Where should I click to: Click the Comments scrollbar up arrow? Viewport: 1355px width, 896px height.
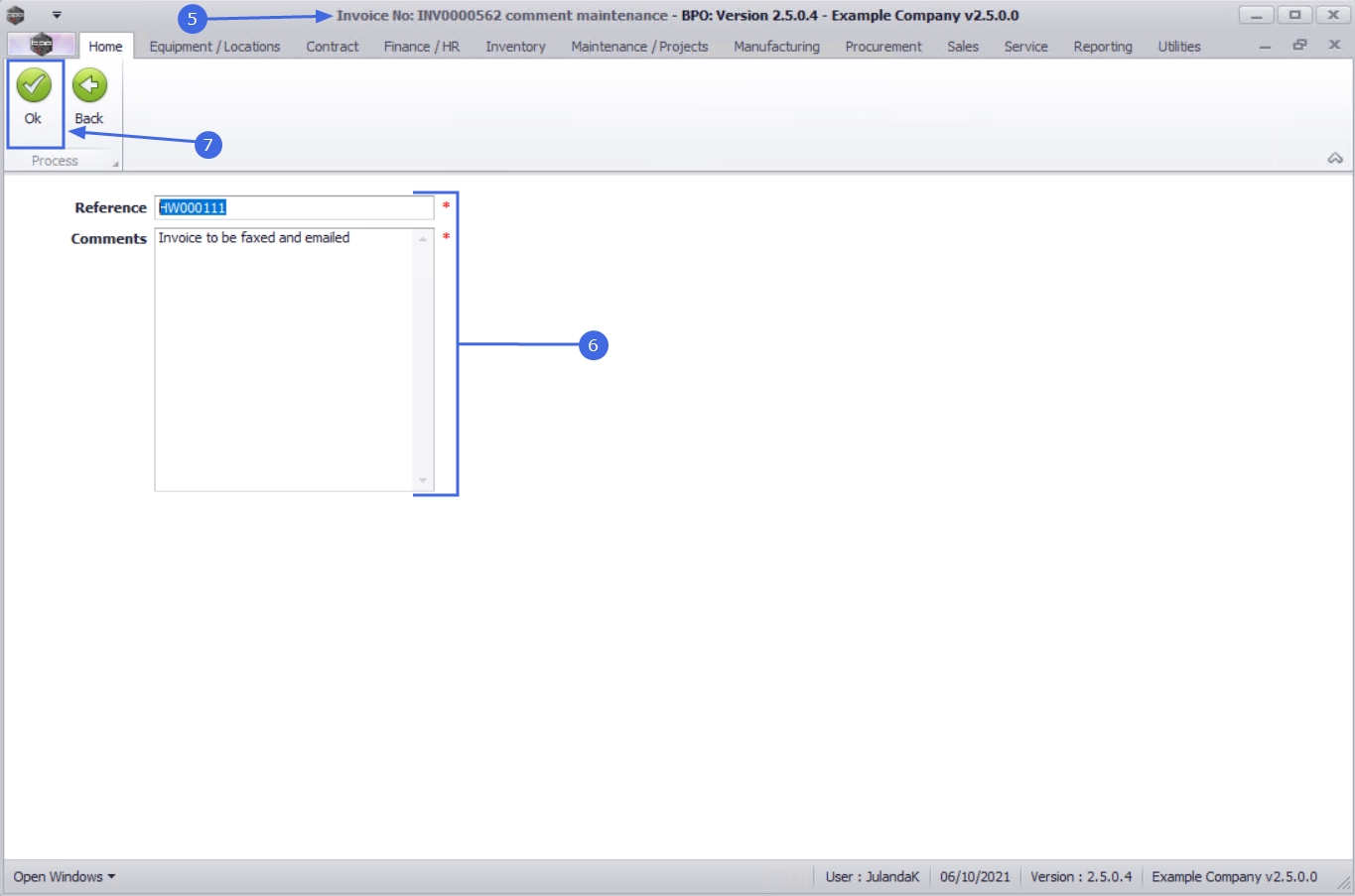[x=423, y=238]
